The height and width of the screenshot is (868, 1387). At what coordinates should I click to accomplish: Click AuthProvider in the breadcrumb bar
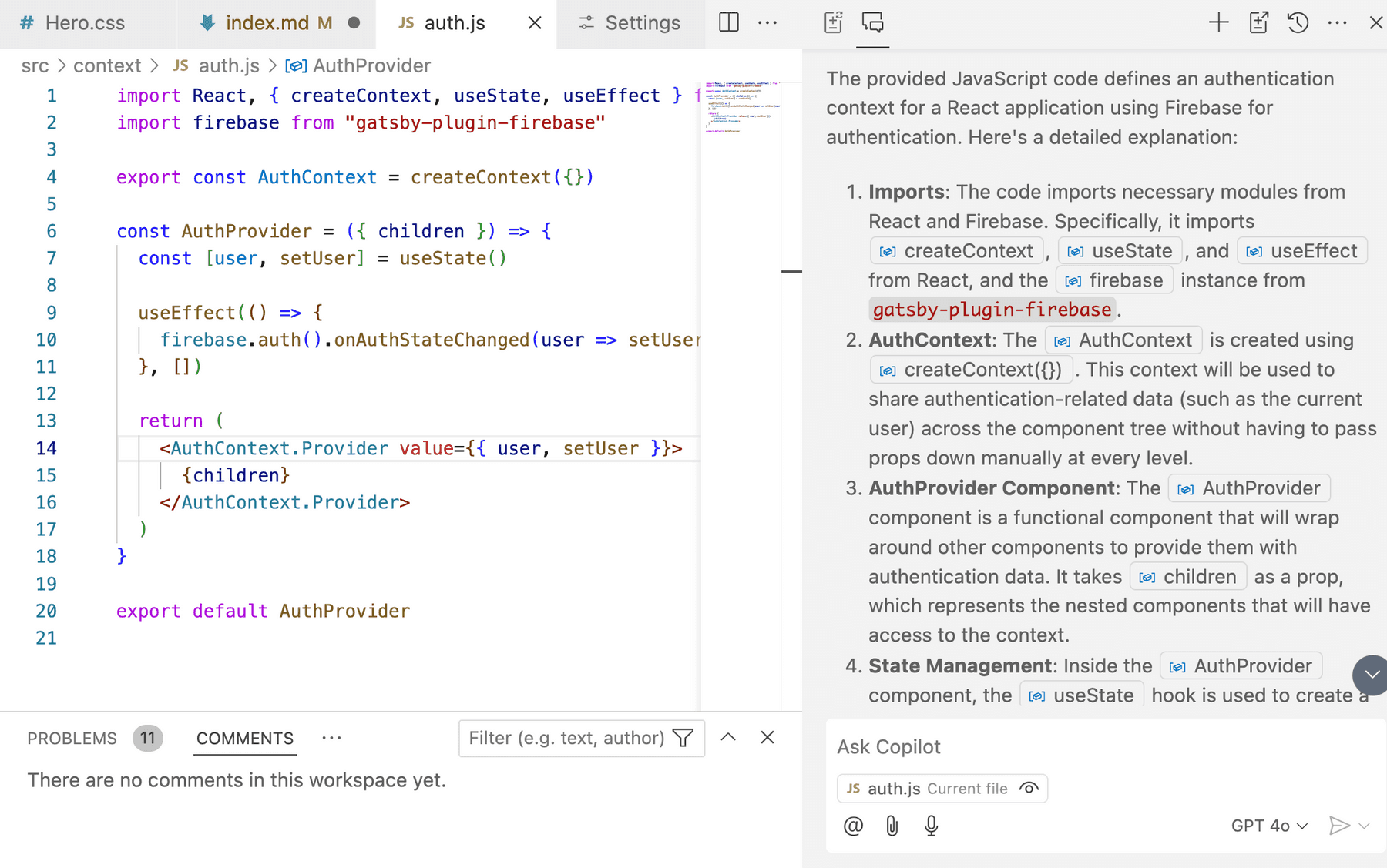click(x=370, y=65)
